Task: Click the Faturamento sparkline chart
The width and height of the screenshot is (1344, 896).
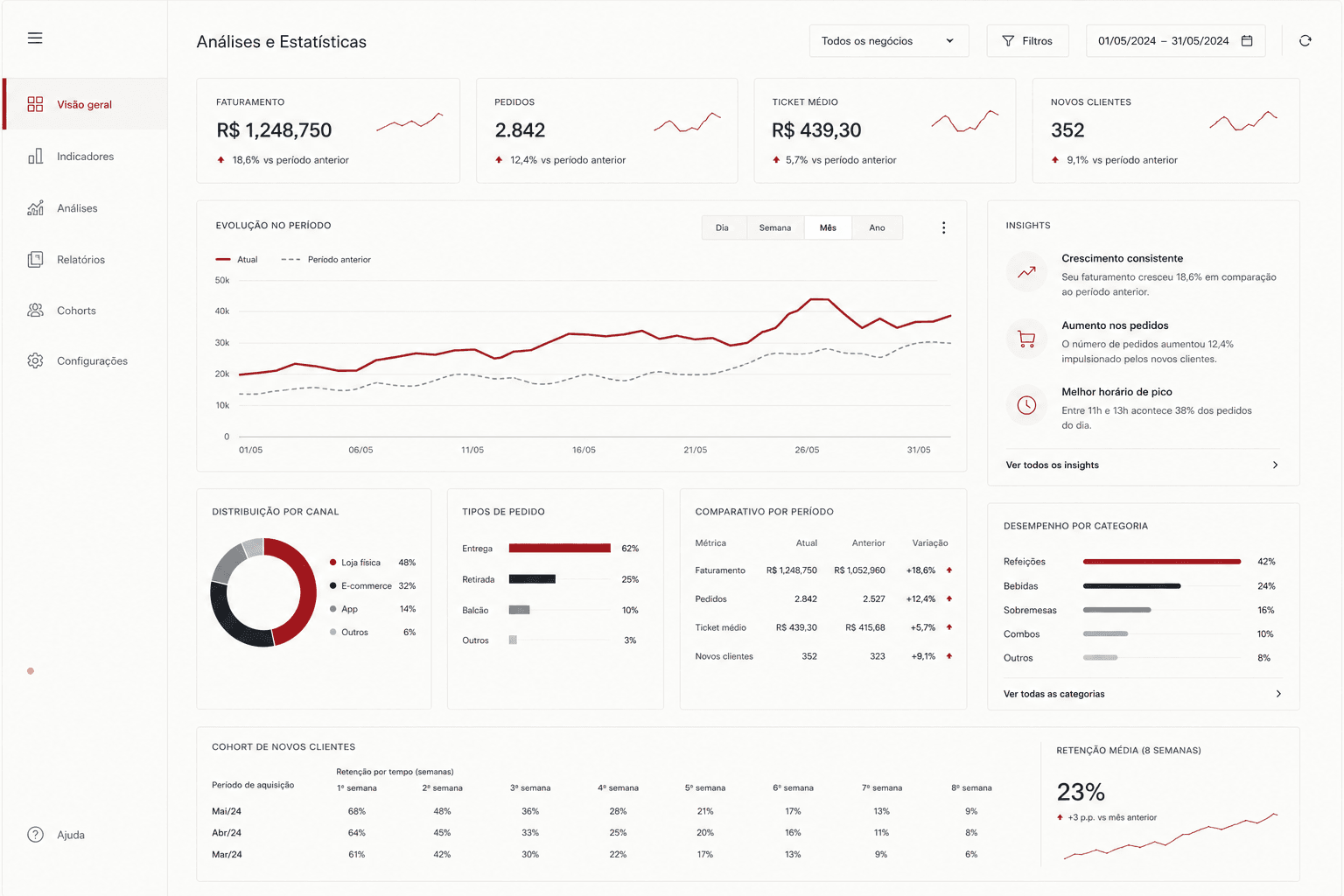Action: pos(409,122)
